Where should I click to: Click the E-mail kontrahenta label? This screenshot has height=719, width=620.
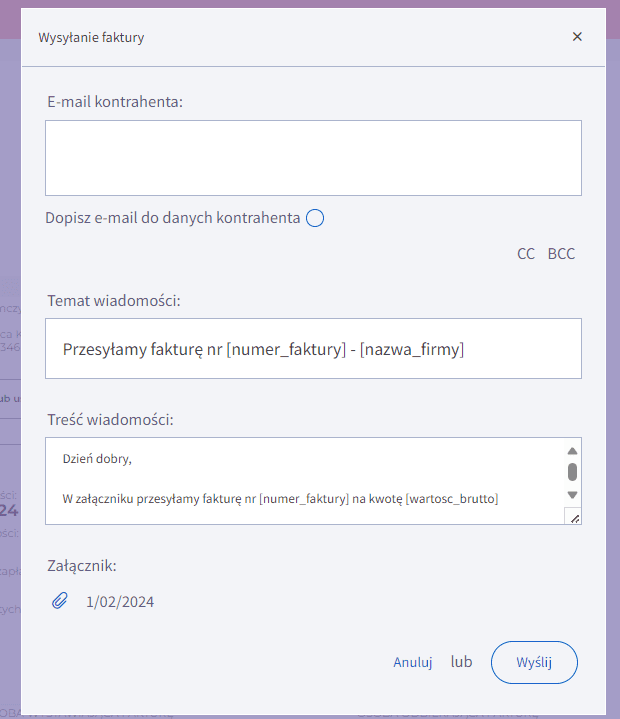click(115, 101)
